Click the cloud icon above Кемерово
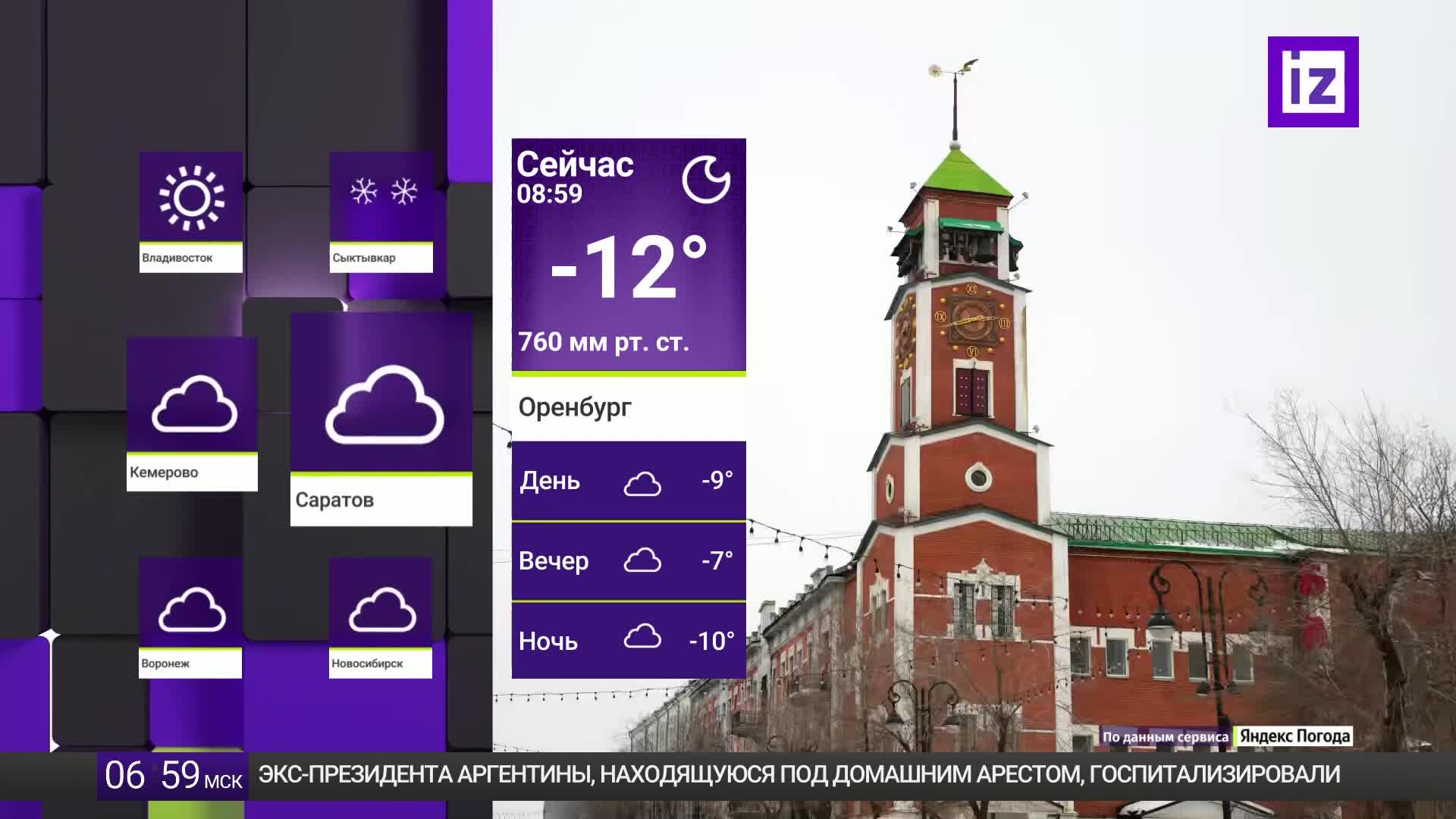This screenshot has height=819, width=1456. [194, 403]
